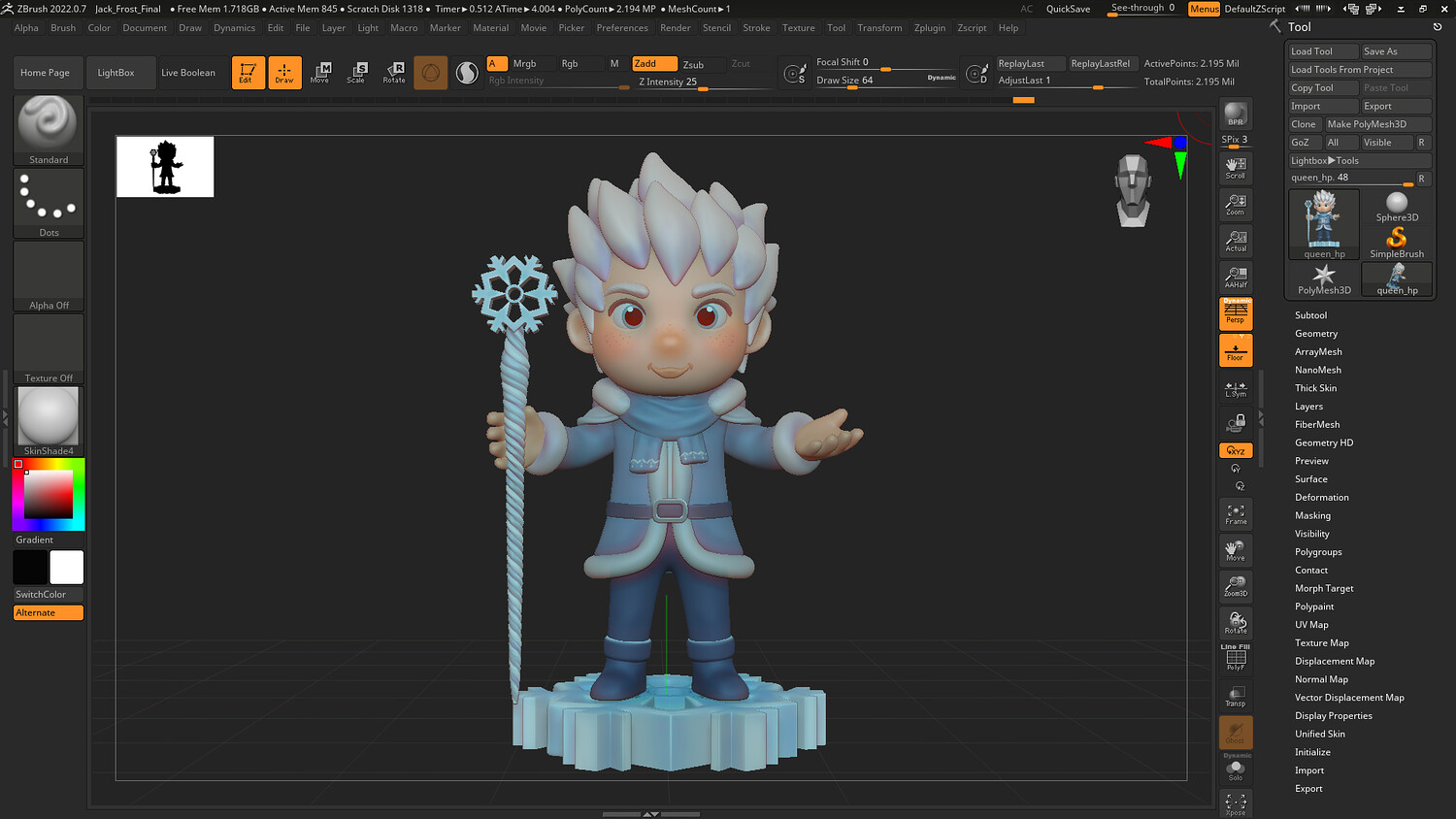Set canvas to Actual size

(1236, 241)
